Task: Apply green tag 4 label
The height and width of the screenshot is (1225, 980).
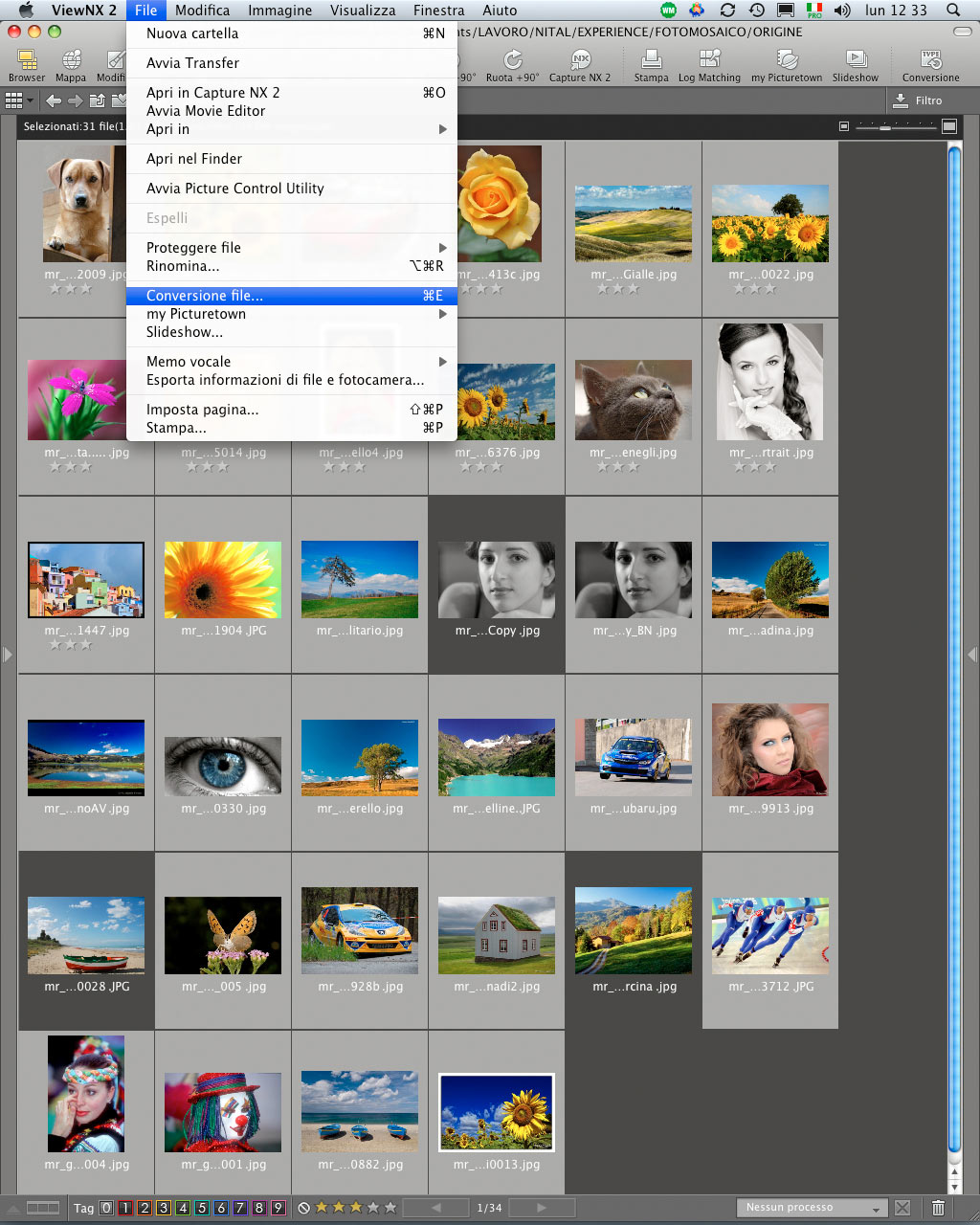Action: tap(183, 1208)
